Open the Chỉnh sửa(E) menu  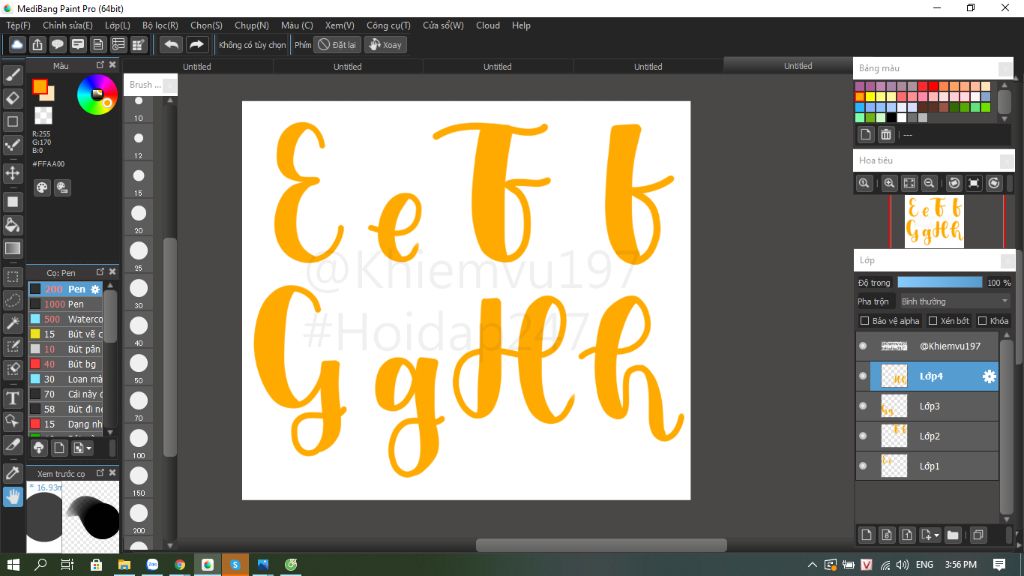pyautogui.click(x=67, y=25)
